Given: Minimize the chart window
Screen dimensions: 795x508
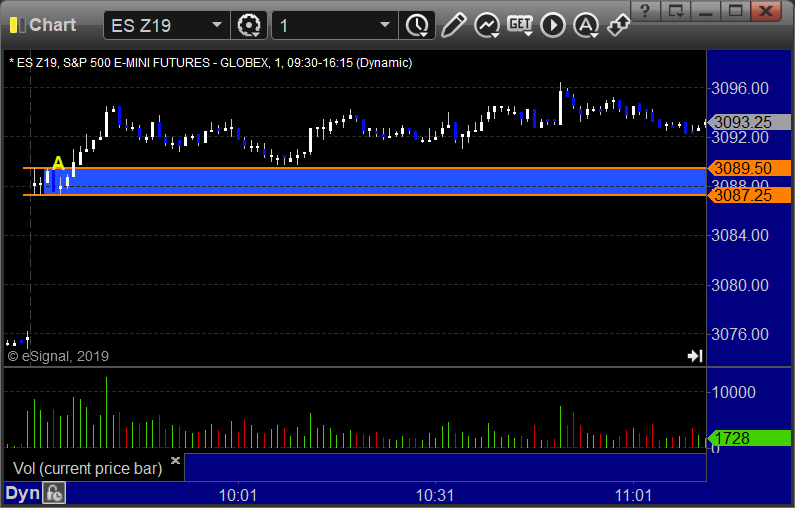Looking at the screenshot, I should click(x=705, y=11).
